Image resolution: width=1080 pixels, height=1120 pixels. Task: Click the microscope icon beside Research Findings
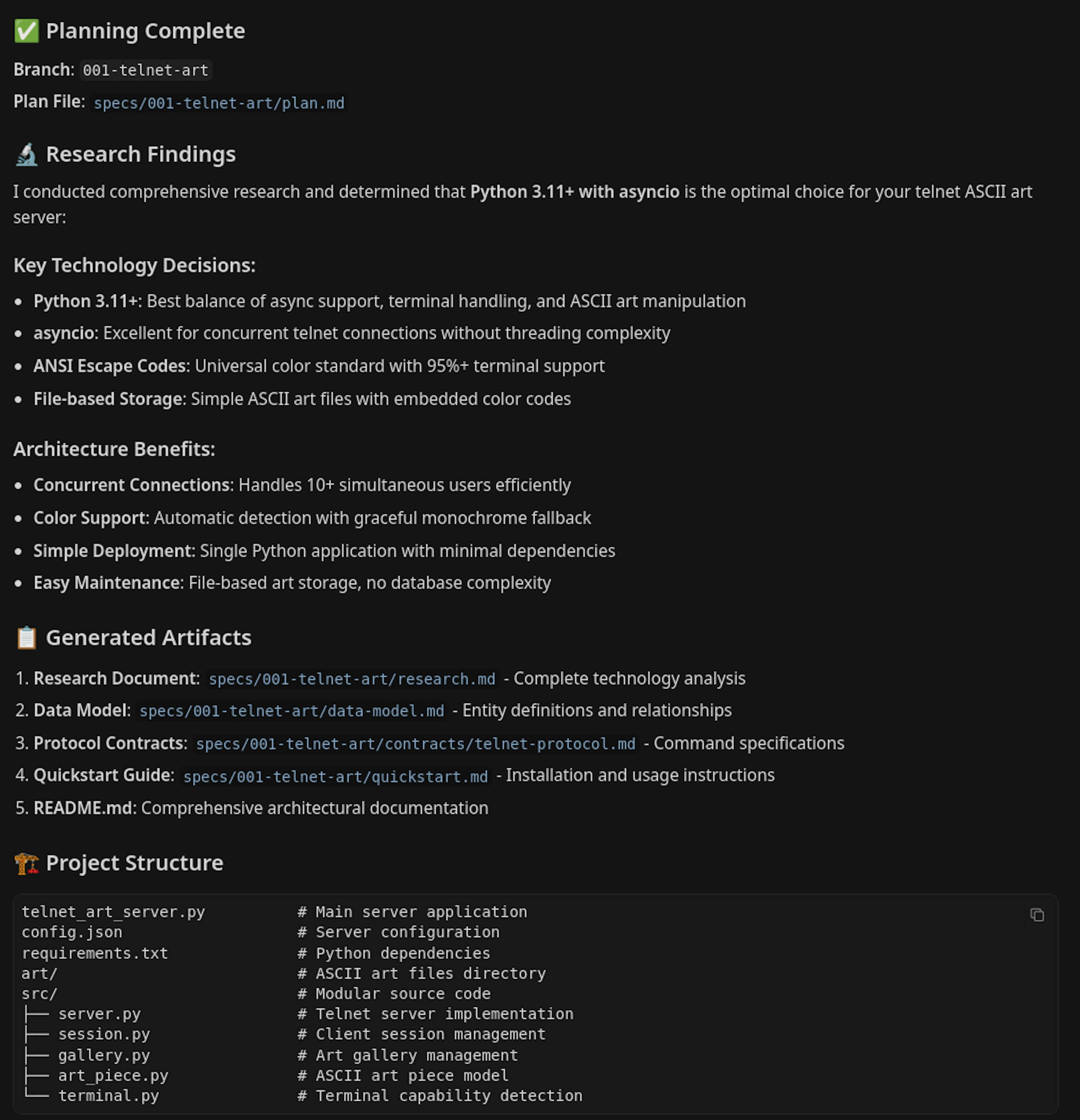pos(26,155)
